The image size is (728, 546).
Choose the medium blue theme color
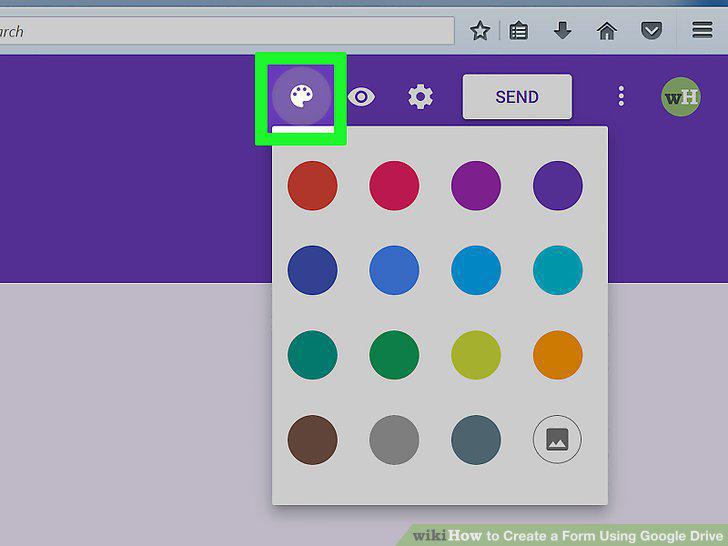(394, 270)
